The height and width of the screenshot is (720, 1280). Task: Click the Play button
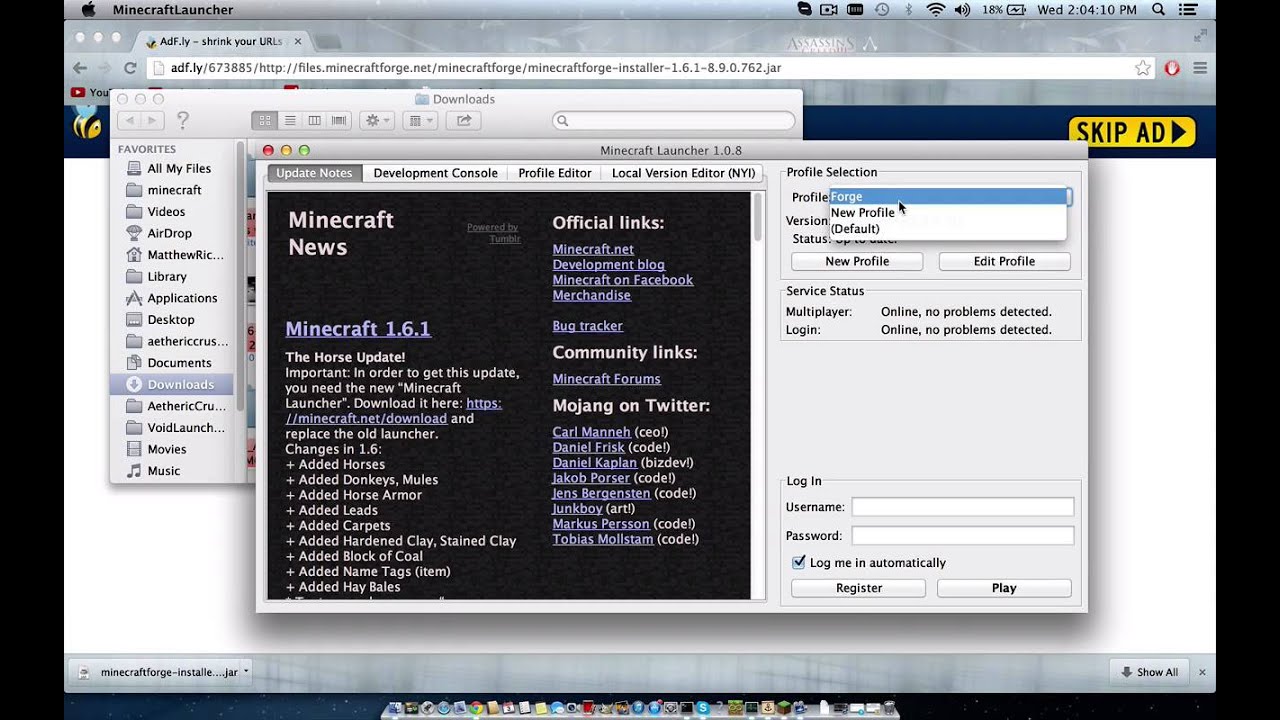pyautogui.click(x=1004, y=588)
